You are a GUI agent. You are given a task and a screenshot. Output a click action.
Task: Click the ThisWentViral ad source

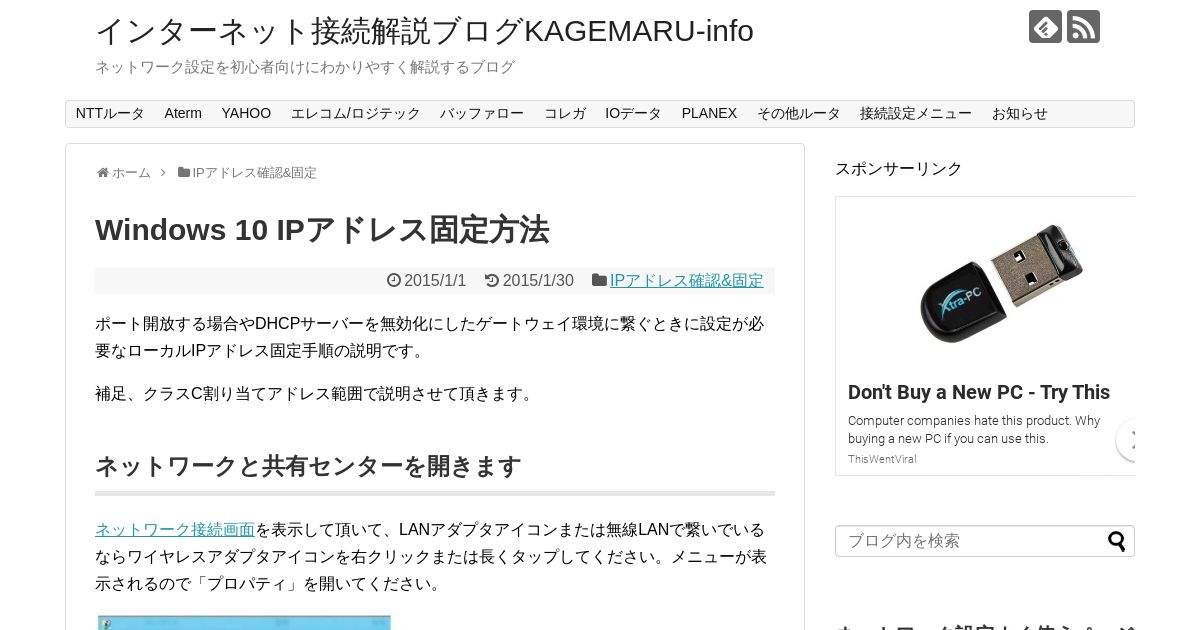pyautogui.click(x=882, y=459)
